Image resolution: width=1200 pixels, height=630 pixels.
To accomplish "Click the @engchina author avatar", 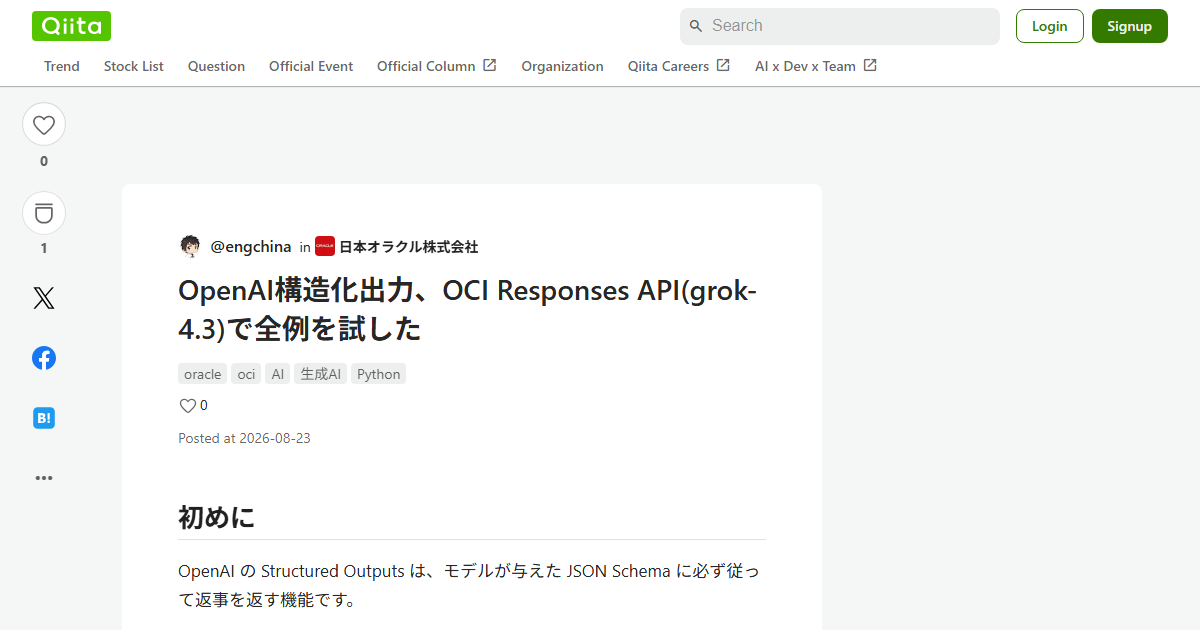I will click(190, 246).
